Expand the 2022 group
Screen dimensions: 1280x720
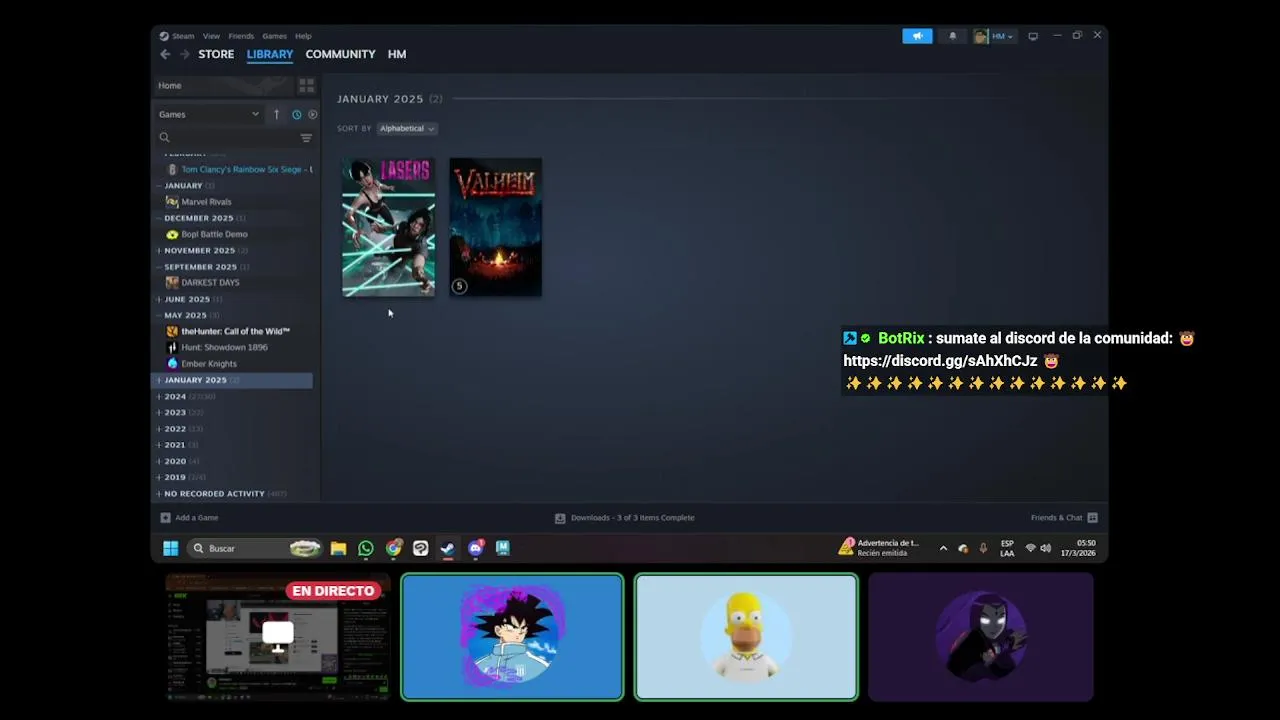[159, 429]
